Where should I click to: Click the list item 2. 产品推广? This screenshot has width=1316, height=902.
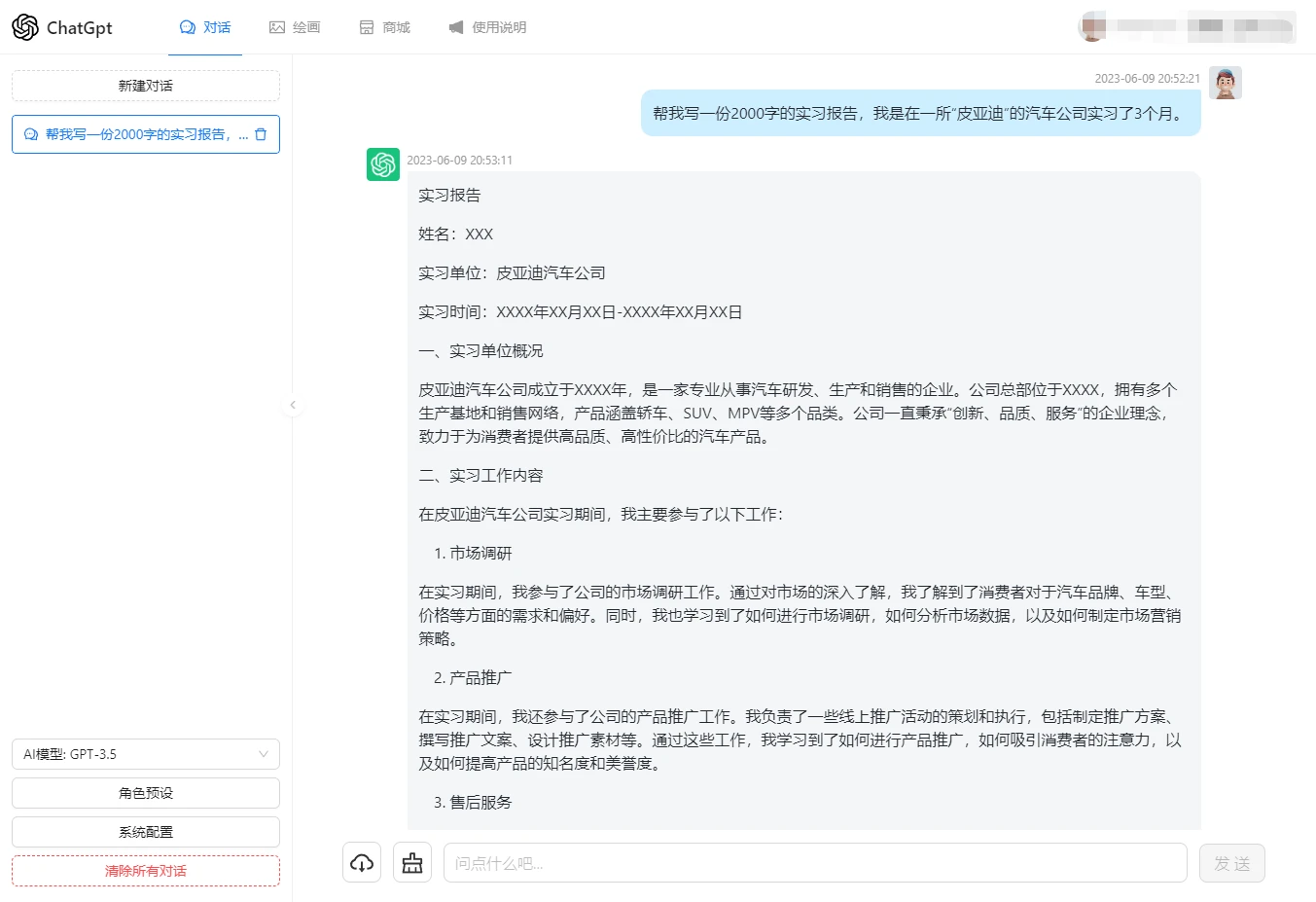coord(473,678)
